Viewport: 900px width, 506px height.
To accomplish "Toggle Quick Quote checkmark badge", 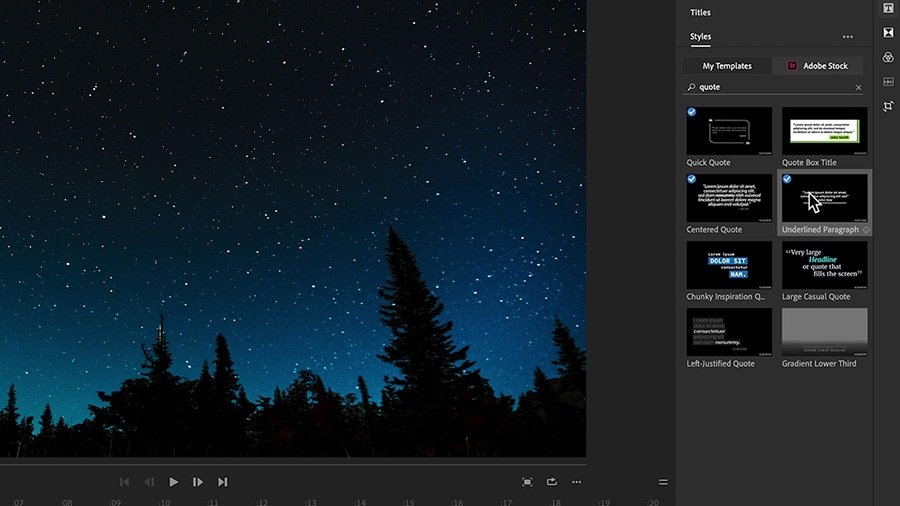I will click(692, 112).
